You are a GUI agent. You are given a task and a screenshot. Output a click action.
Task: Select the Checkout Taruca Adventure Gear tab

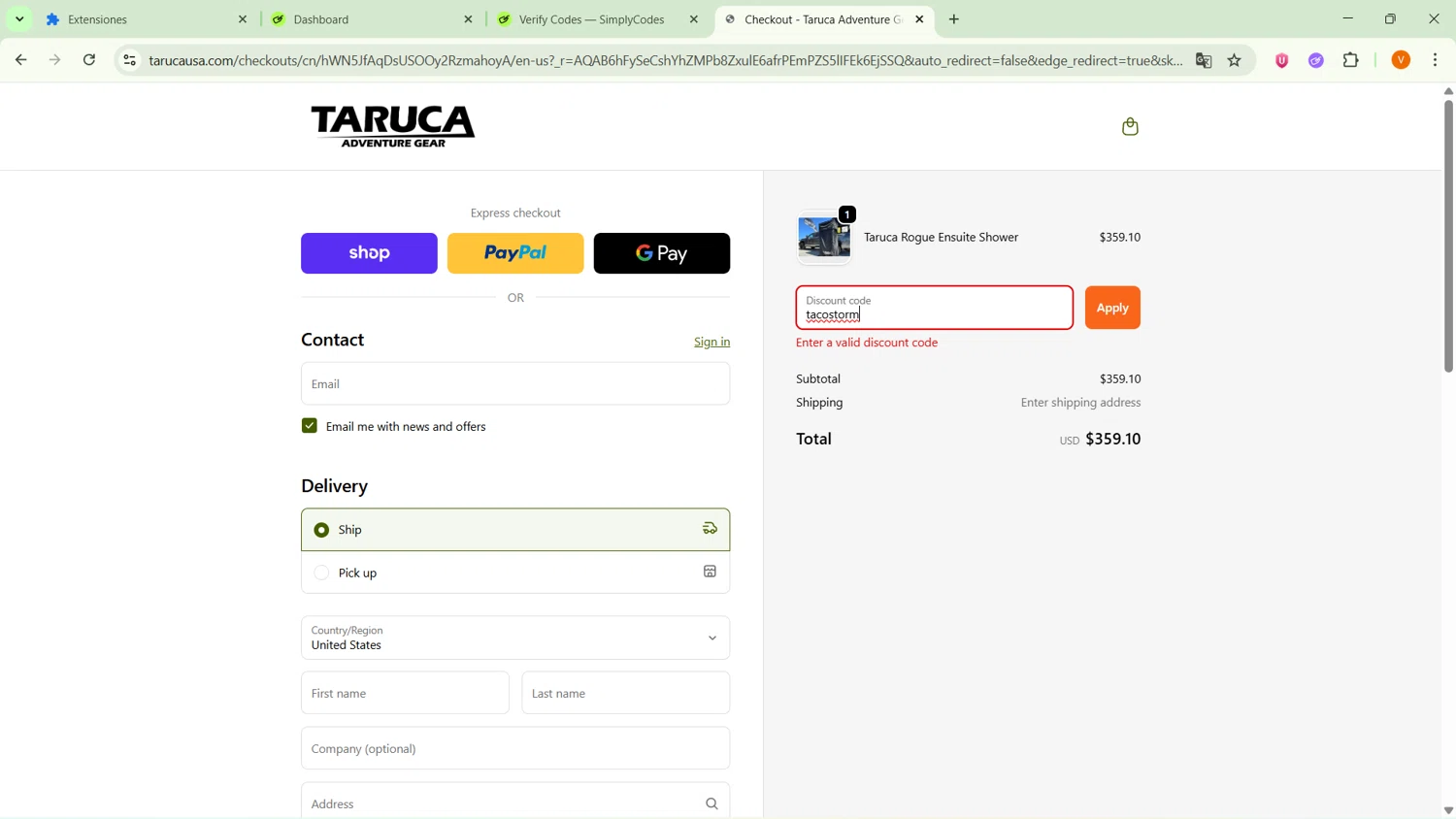(823, 19)
